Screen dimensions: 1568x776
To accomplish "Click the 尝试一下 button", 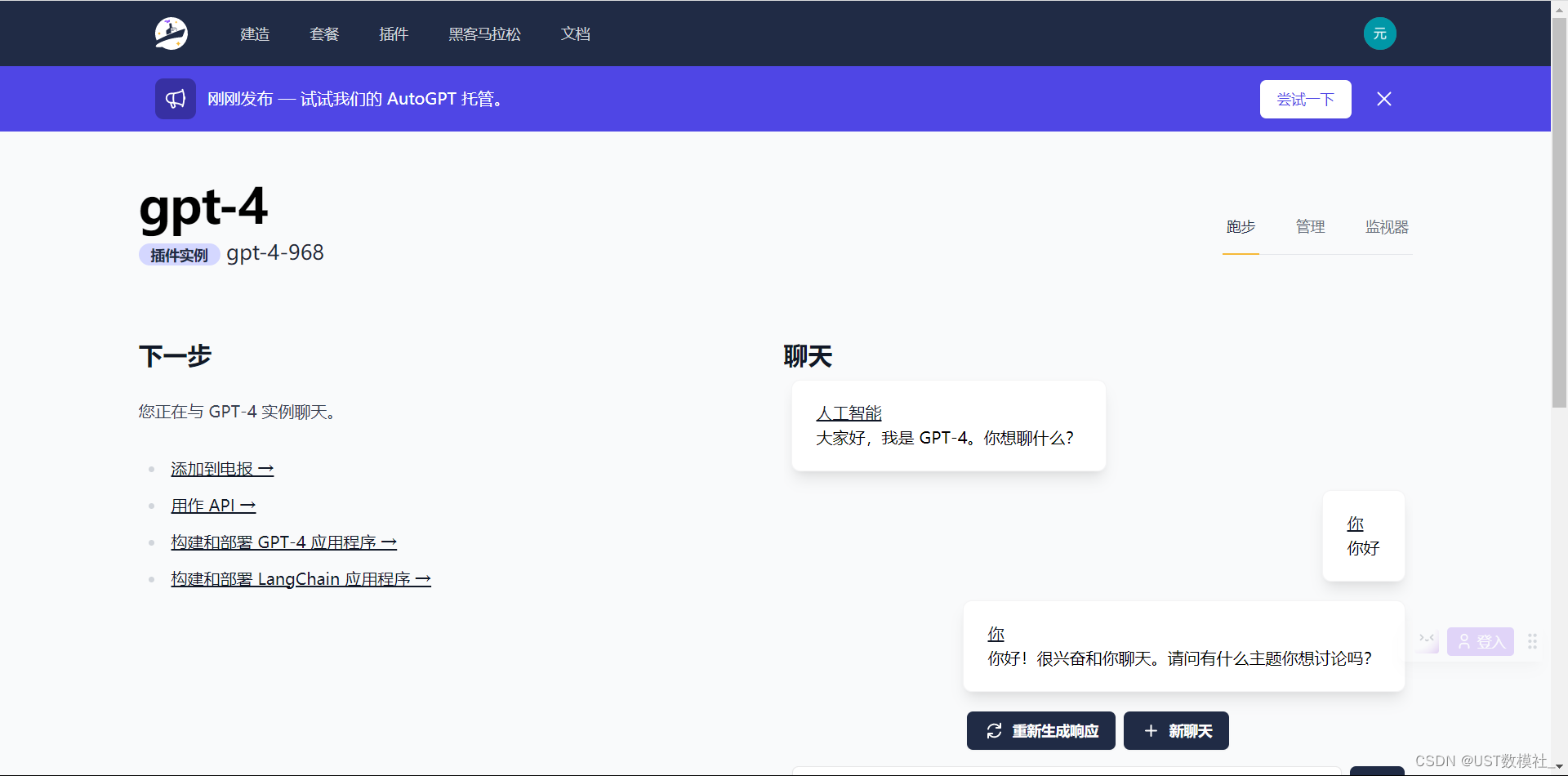I will pyautogui.click(x=1305, y=99).
